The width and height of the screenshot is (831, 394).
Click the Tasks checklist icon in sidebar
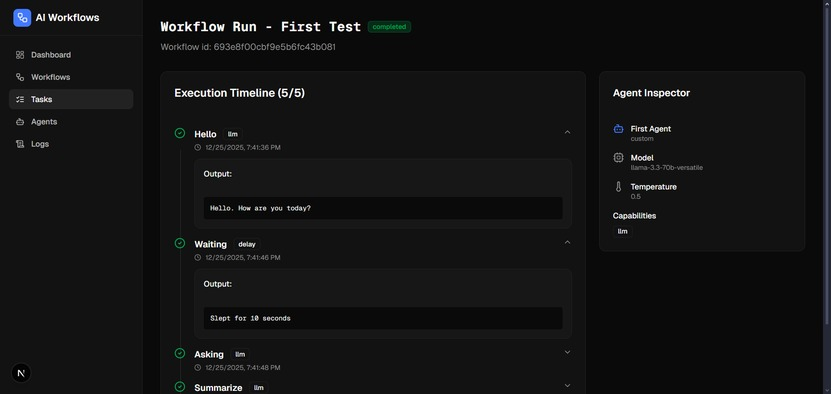tap(20, 99)
